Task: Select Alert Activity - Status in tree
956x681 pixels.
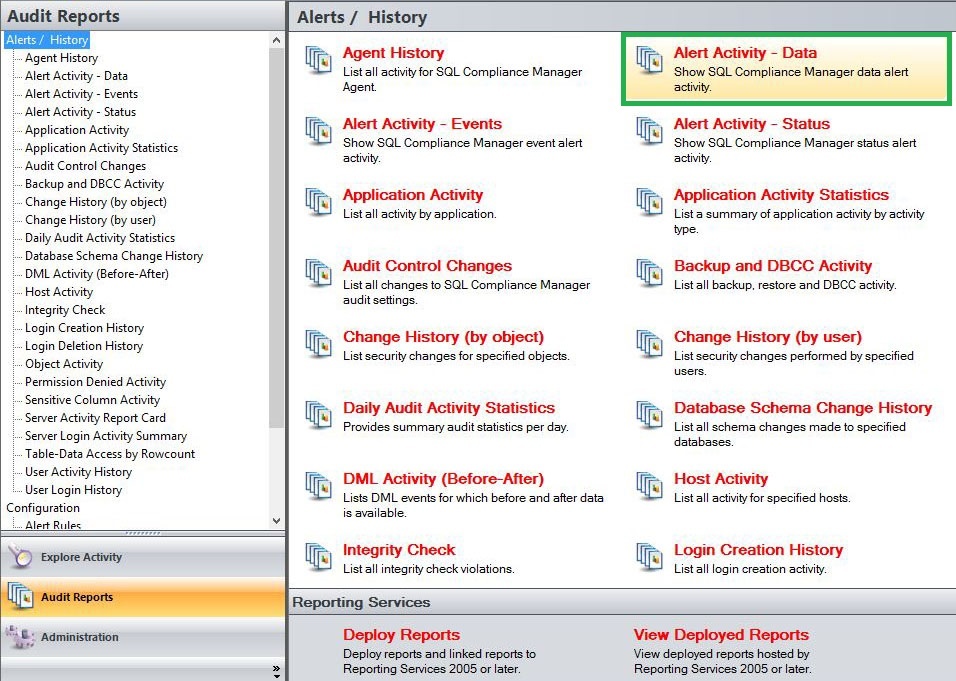Action: coord(80,112)
